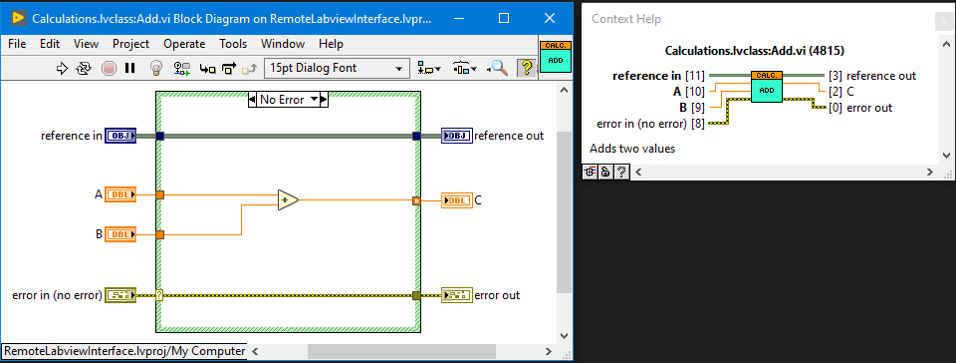Viewport: 956px width, 363px height.
Task: Click the B input tunnel on case structure
Action: (160, 234)
